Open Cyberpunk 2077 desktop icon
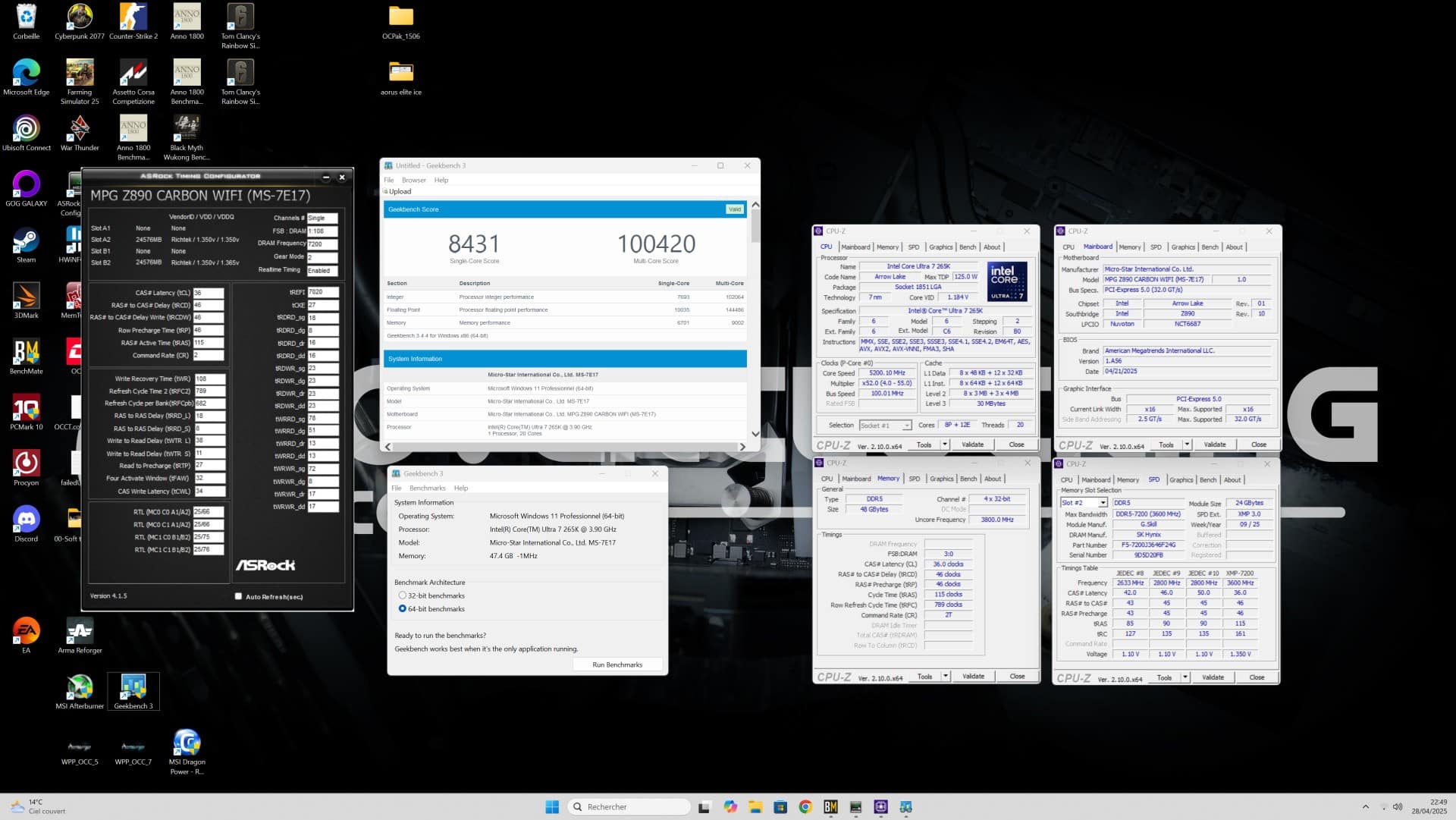 click(80, 21)
